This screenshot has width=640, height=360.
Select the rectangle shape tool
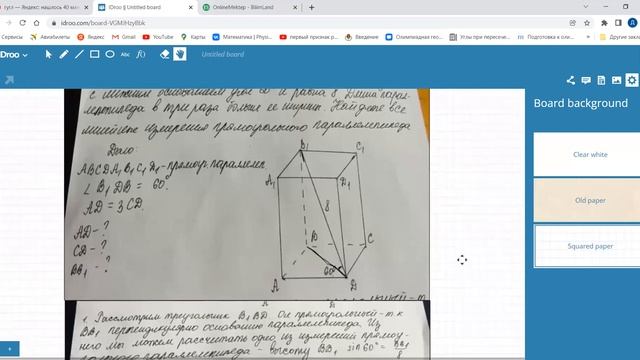[x=94, y=54]
